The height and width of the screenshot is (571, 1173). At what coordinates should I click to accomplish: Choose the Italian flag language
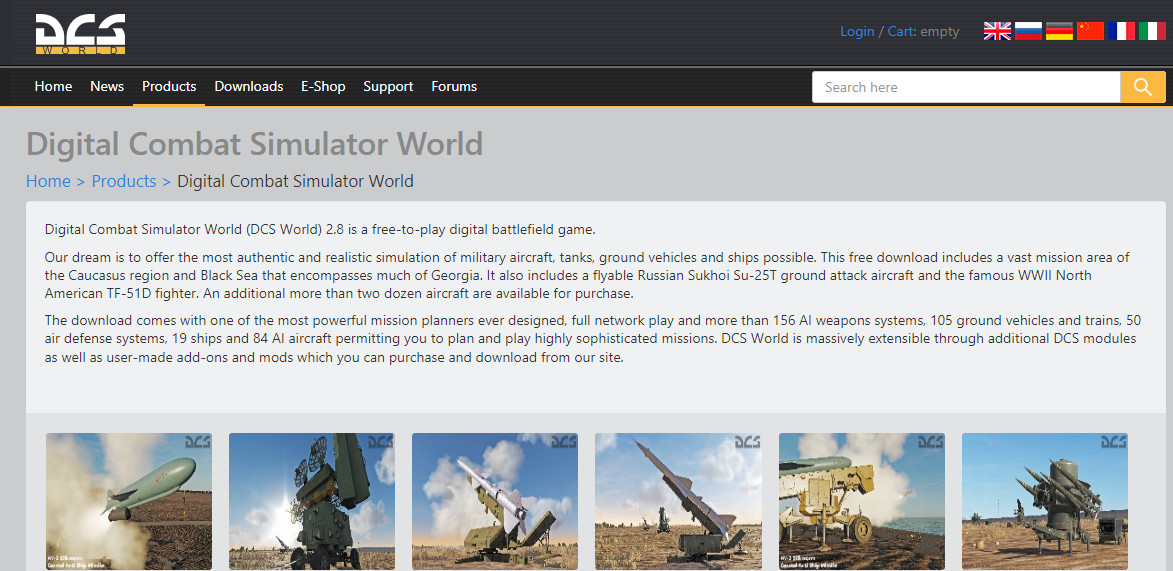[x=1152, y=31]
